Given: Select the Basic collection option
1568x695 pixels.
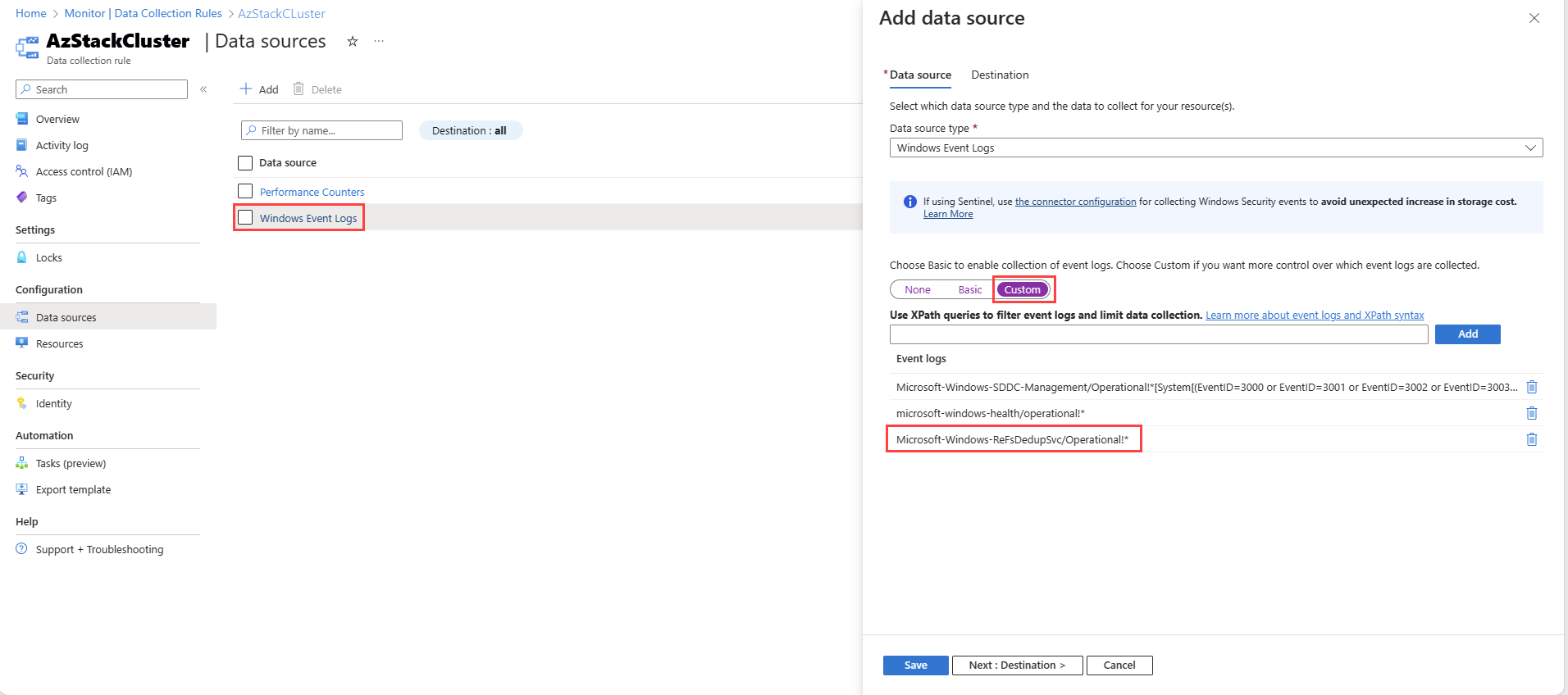Looking at the screenshot, I should coord(970,289).
